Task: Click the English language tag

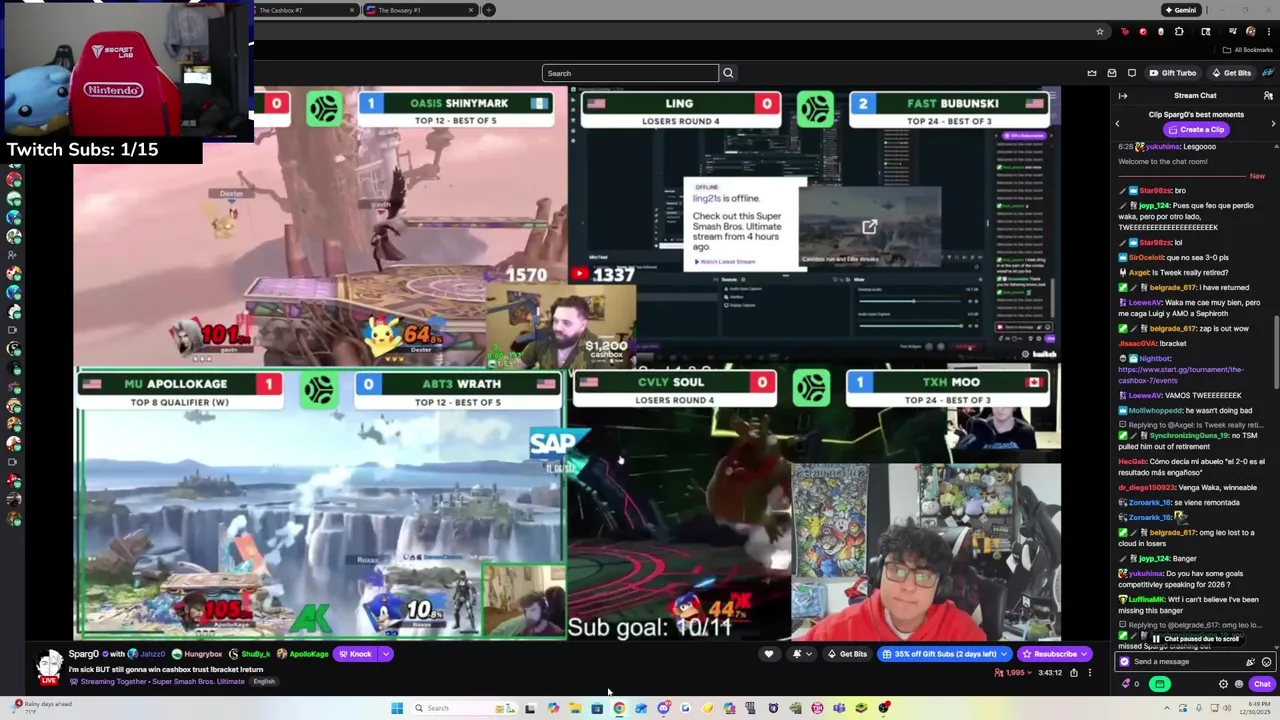Action: coord(264,682)
